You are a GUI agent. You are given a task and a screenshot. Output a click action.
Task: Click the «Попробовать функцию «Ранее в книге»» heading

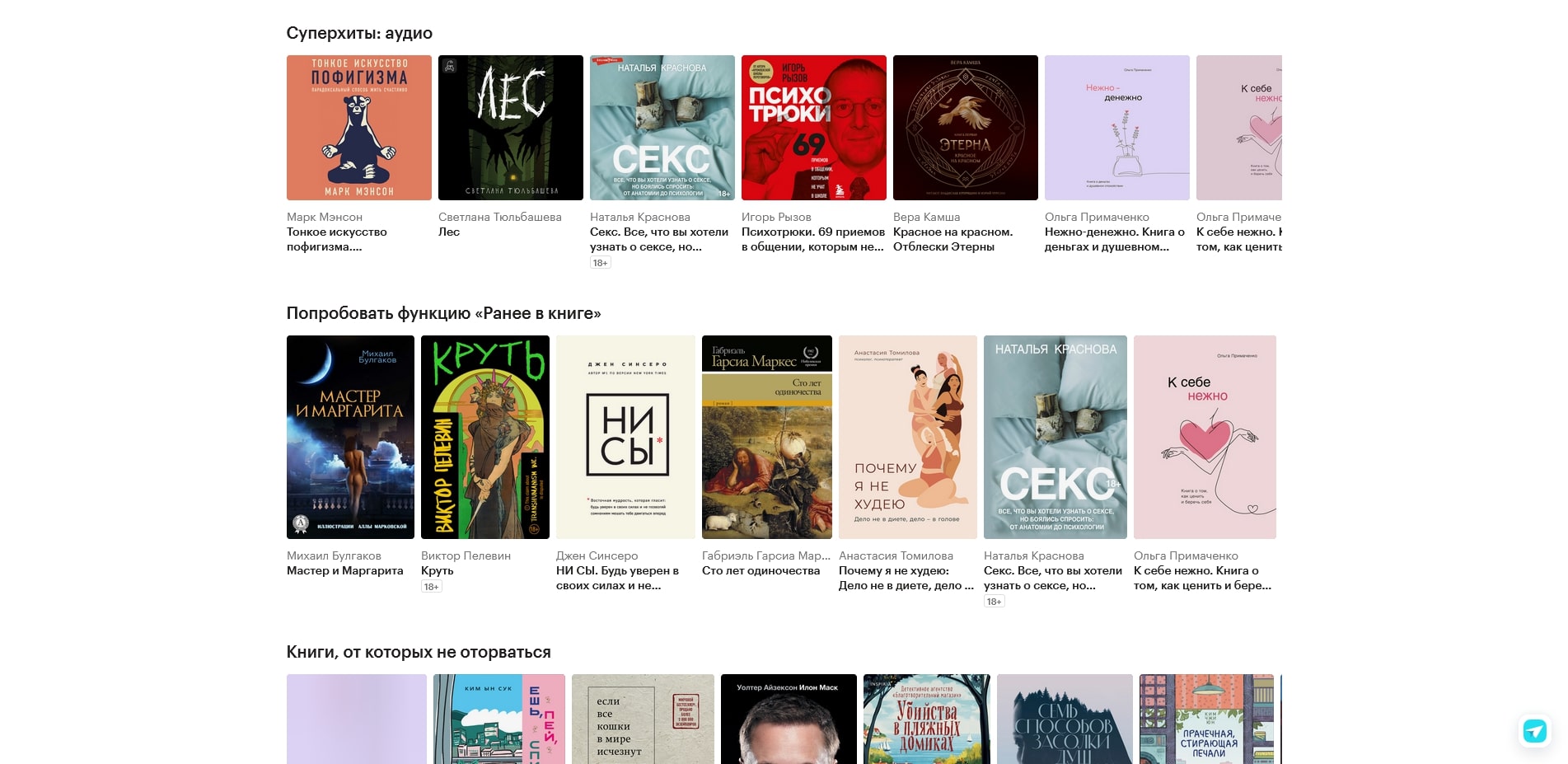(x=443, y=313)
